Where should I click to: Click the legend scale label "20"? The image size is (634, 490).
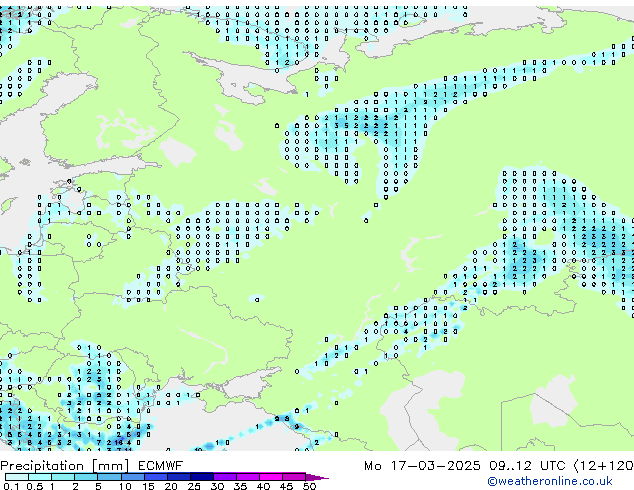click(x=171, y=486)
